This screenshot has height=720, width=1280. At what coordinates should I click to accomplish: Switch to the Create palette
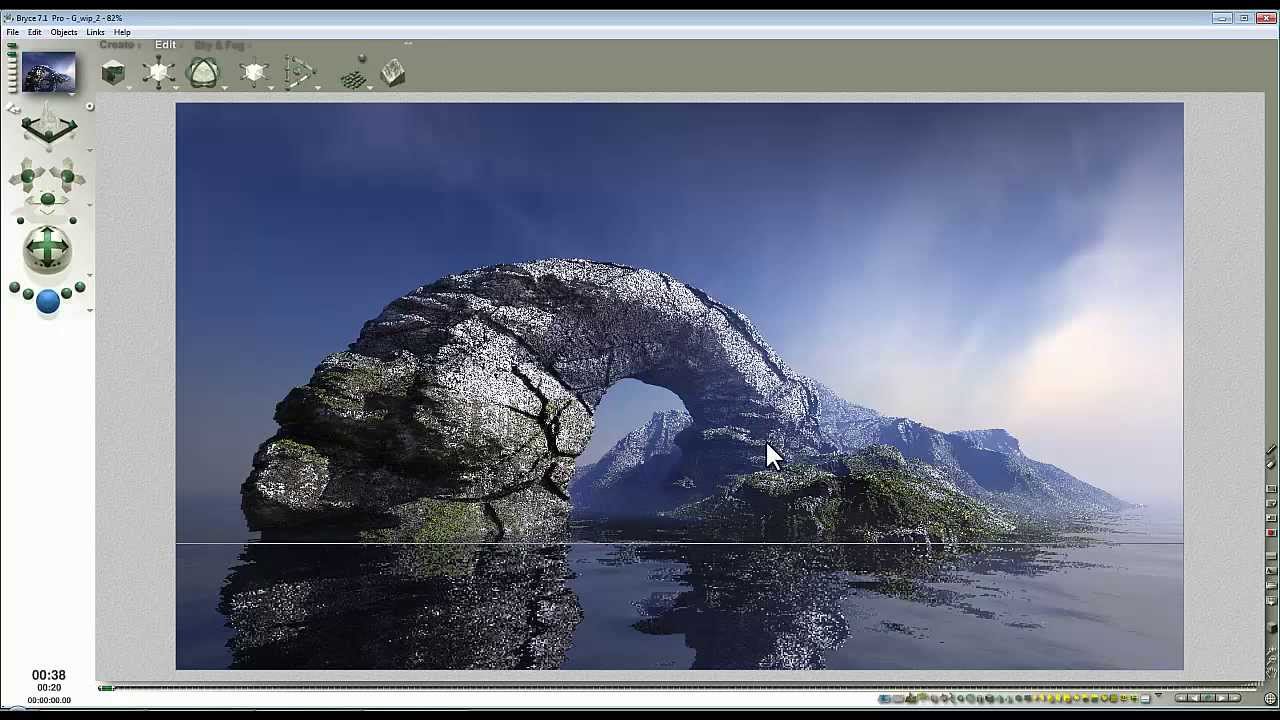119,45
